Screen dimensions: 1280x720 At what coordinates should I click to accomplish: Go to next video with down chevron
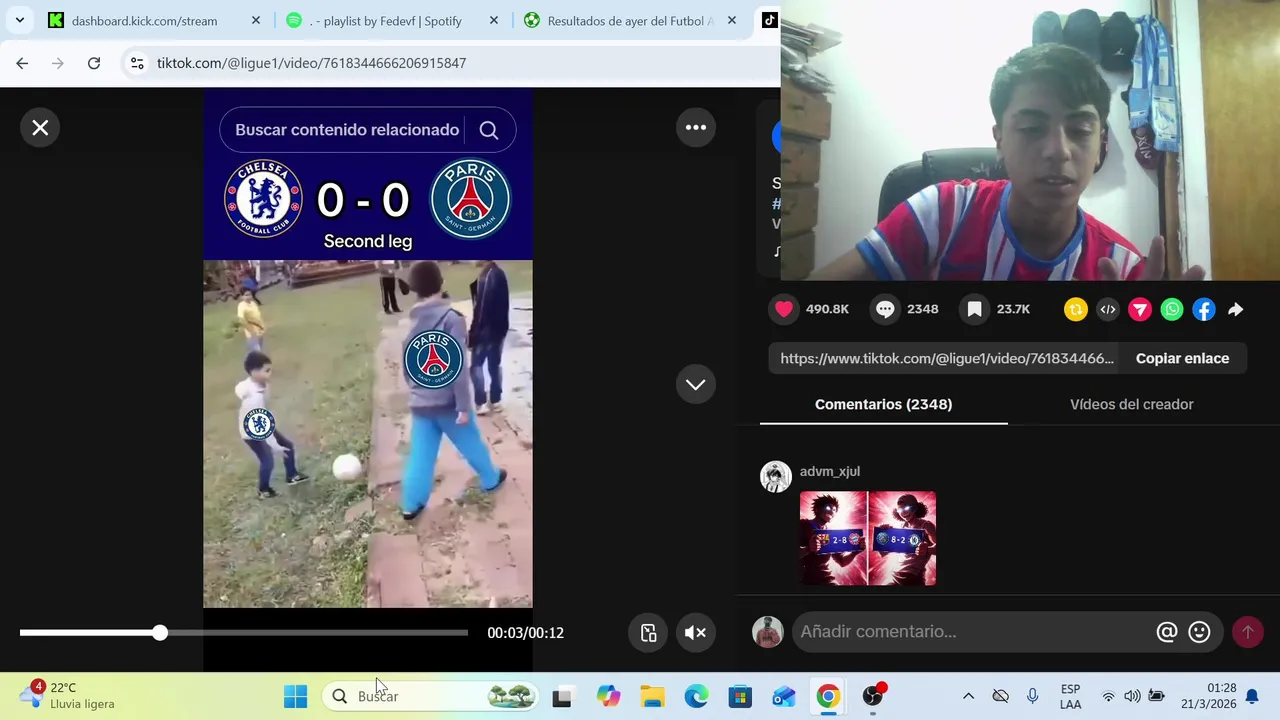(x=696, y=384)
